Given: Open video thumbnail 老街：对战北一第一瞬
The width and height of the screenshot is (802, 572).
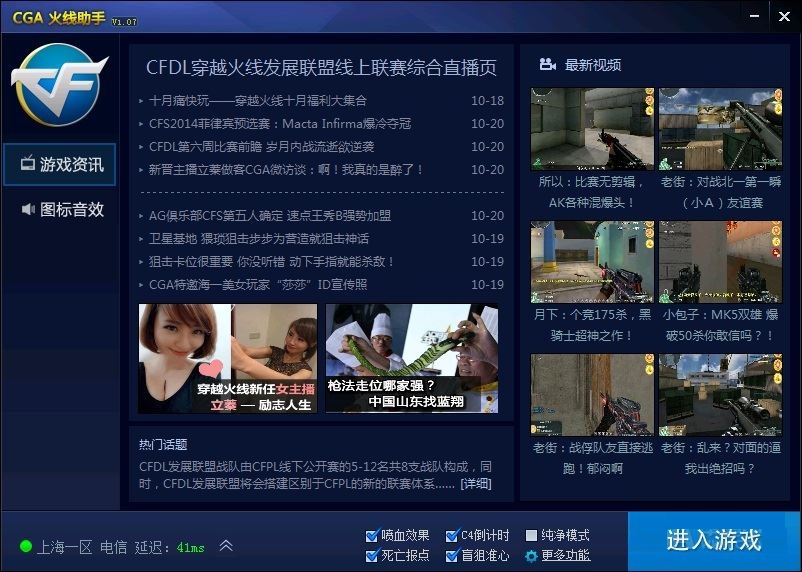Looking at the screenshot, I should [721, 129].
